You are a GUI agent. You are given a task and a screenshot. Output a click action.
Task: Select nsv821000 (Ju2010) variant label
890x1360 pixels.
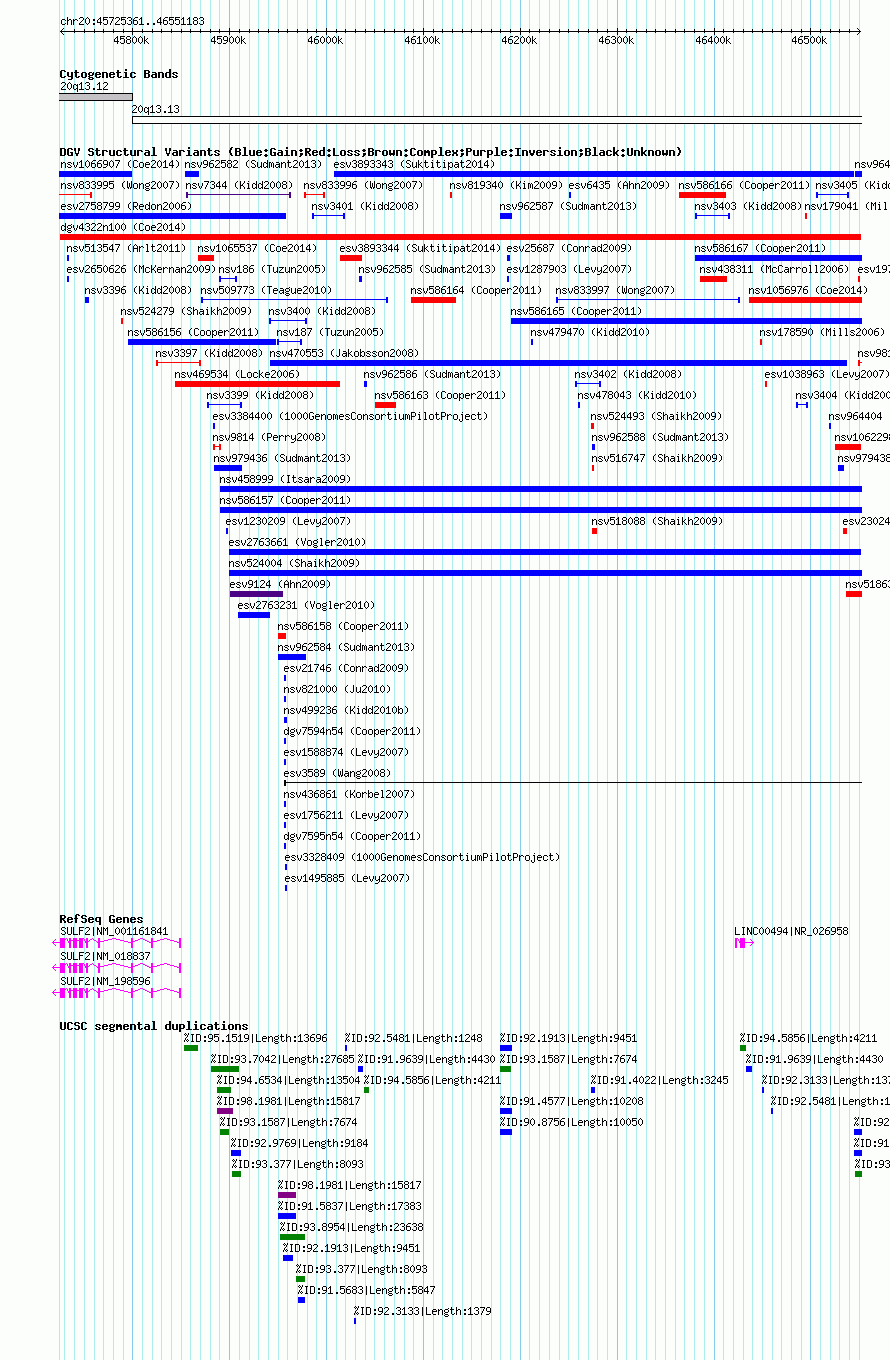pos(337,689)
